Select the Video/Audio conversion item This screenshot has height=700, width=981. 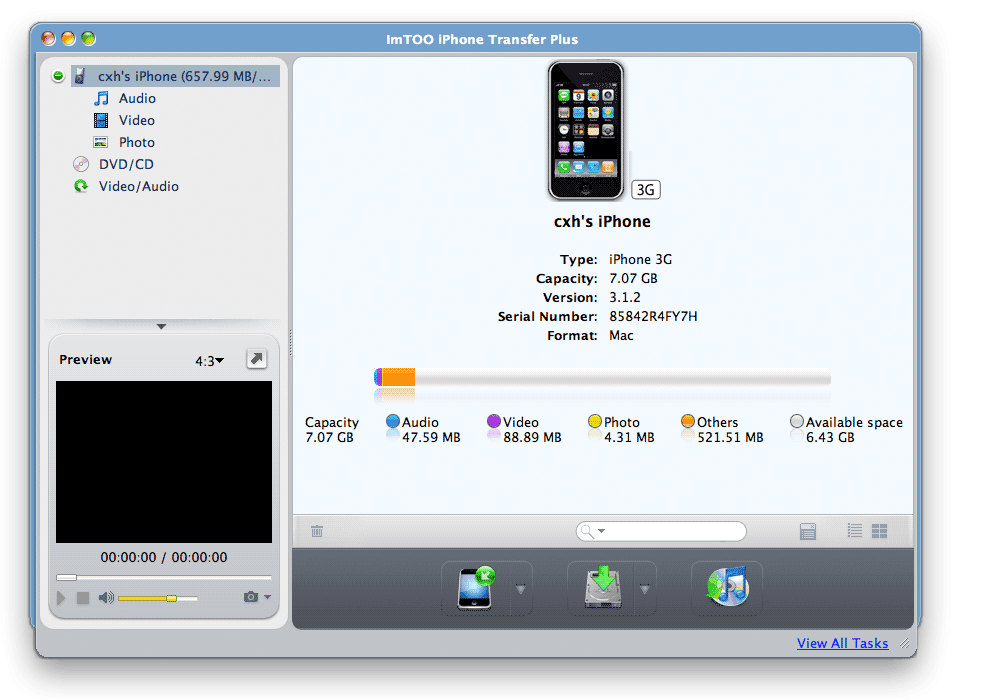point(138,186)
